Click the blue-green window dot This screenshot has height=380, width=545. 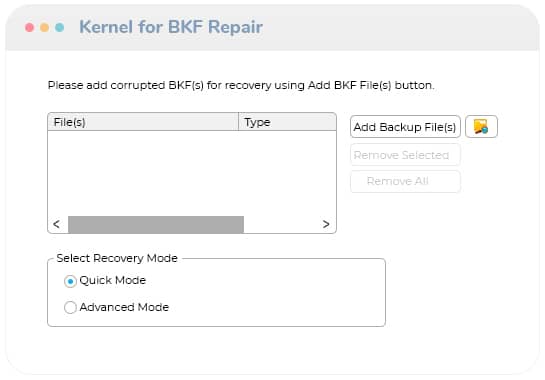pos(59,27)
